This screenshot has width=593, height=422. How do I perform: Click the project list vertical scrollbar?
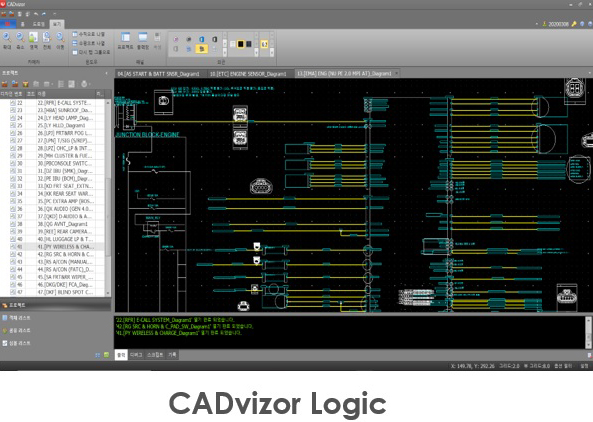[x=108, y=197]
